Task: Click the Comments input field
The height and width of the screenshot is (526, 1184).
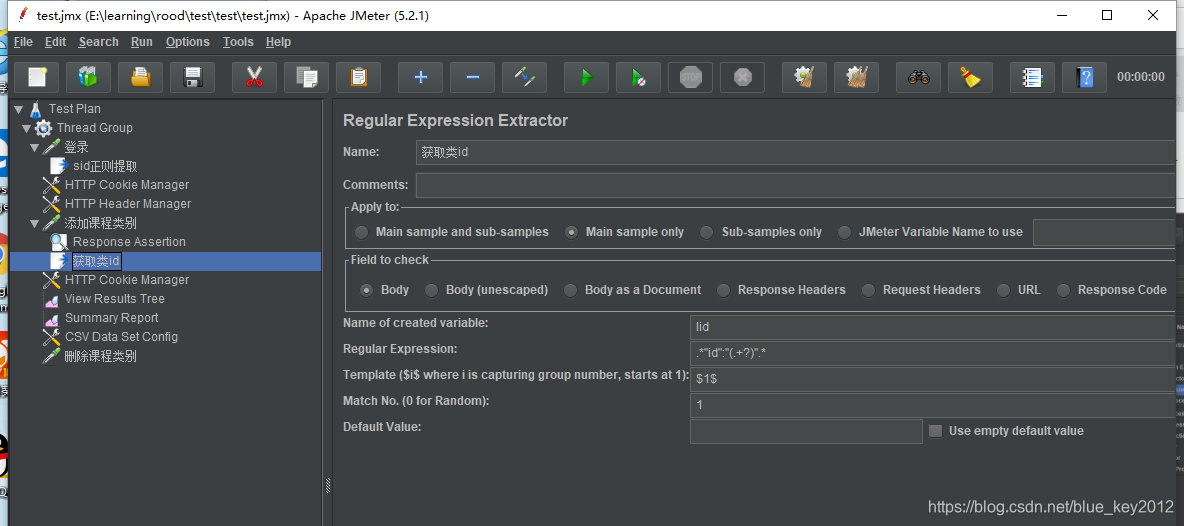Action: pos(796,185)
